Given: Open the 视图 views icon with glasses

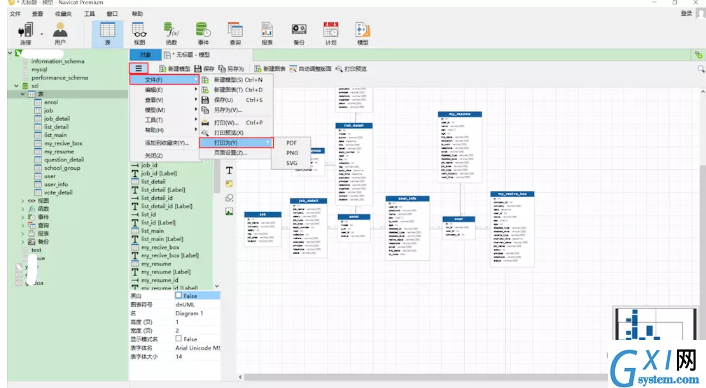Looking at the screenshot, I should point(140,34).
